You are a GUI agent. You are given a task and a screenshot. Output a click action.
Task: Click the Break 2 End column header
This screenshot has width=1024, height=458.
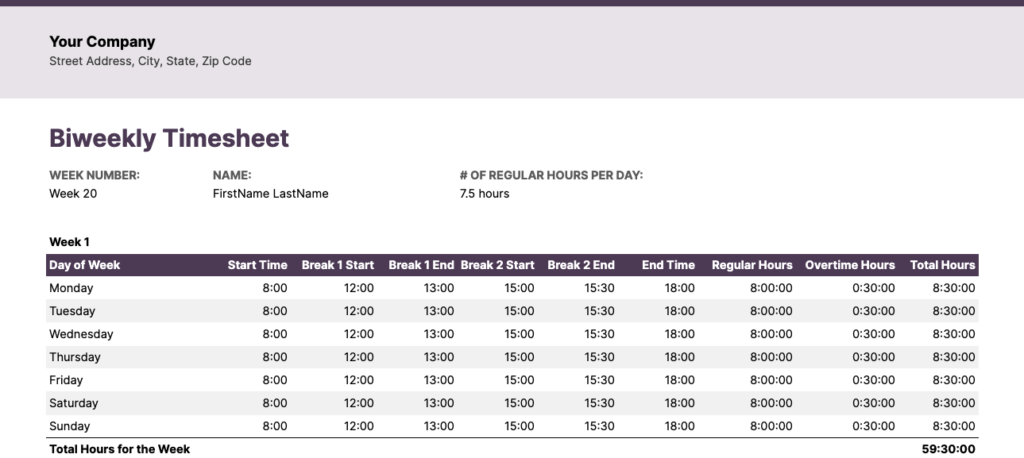(581, 265)
